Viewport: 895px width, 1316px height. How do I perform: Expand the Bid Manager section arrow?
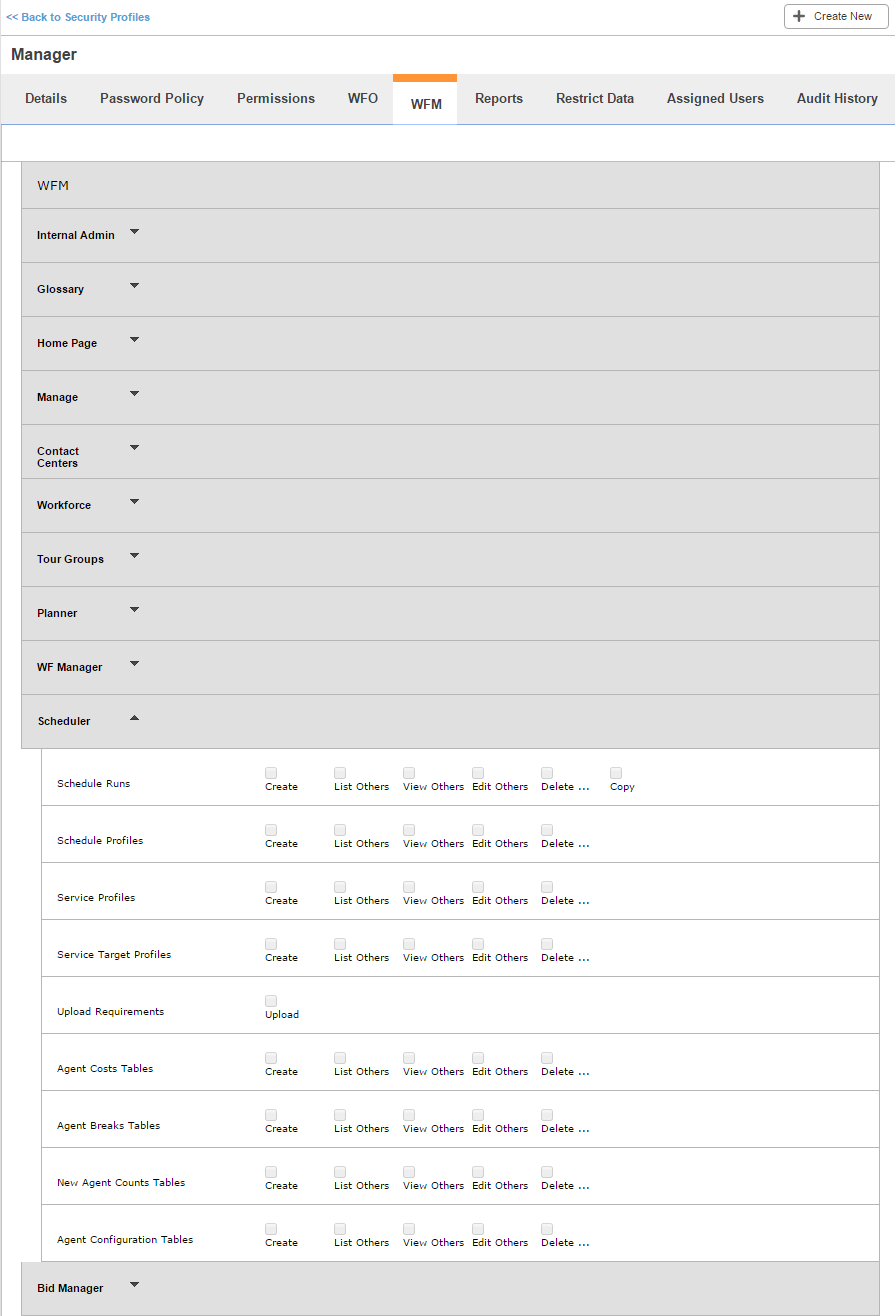[x=135, y=1285]
